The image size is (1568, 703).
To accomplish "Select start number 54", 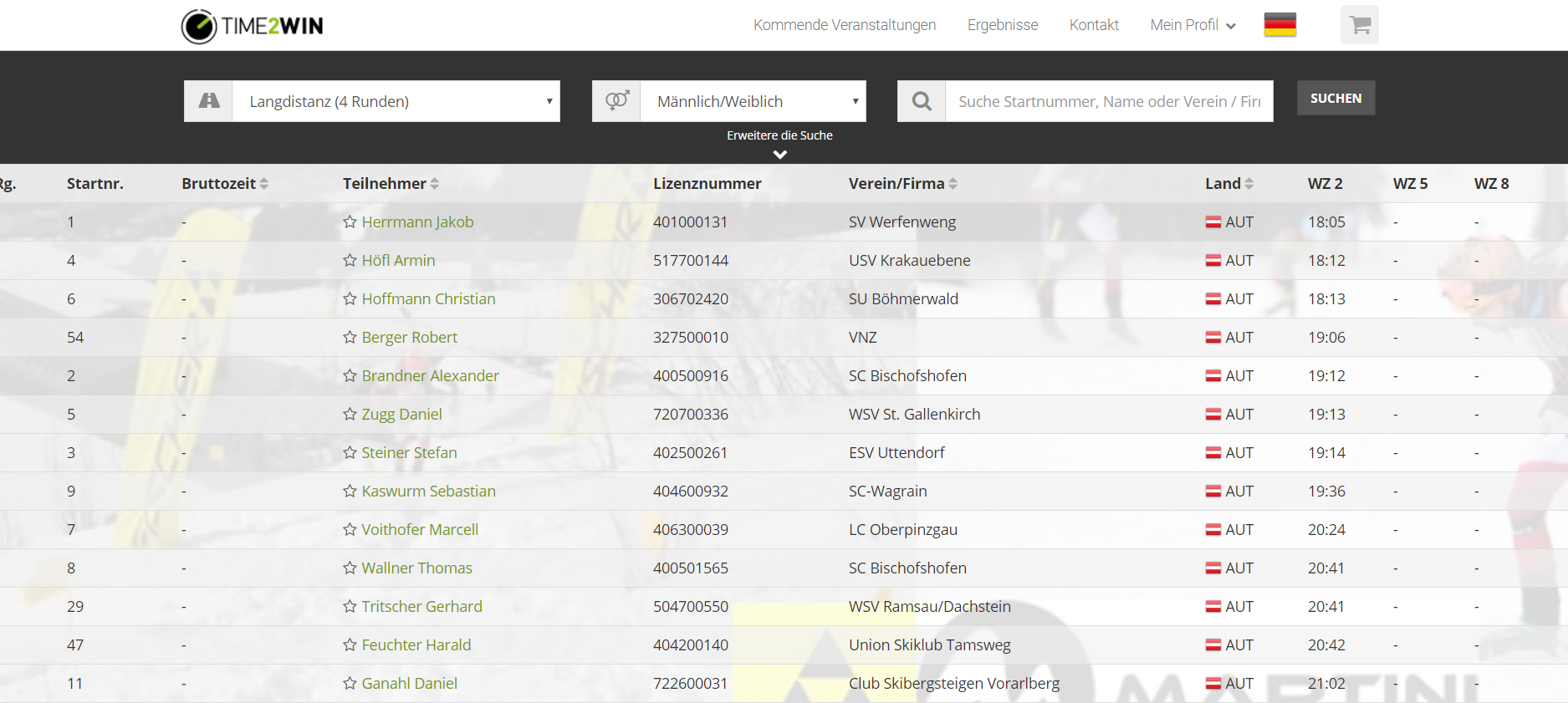I will pos(75,337).
